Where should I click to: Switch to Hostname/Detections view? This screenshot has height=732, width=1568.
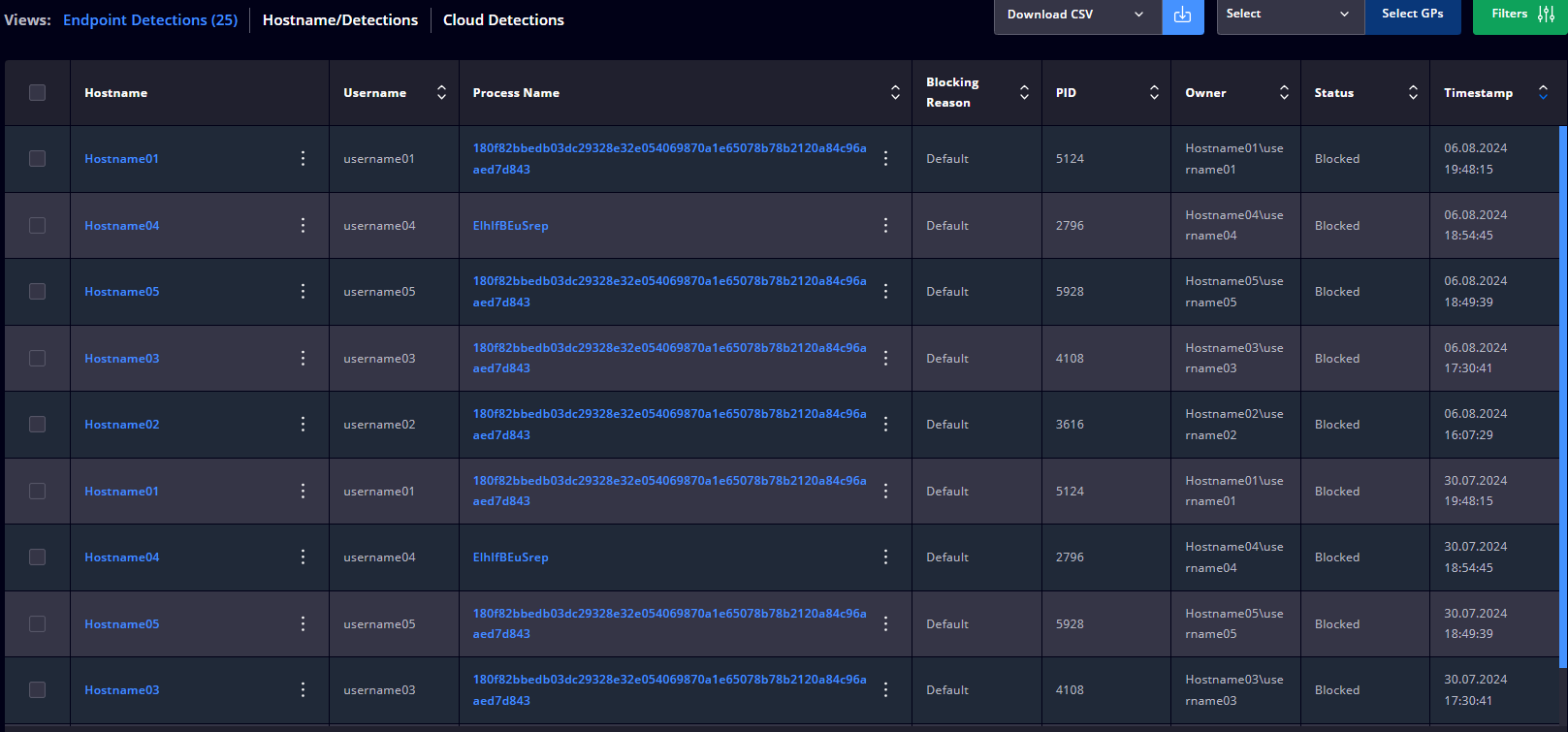340,19
